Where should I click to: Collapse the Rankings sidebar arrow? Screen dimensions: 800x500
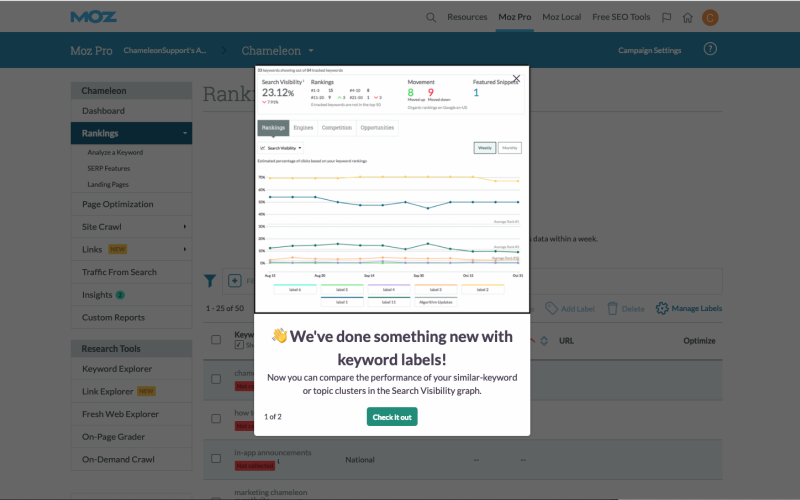185,133
